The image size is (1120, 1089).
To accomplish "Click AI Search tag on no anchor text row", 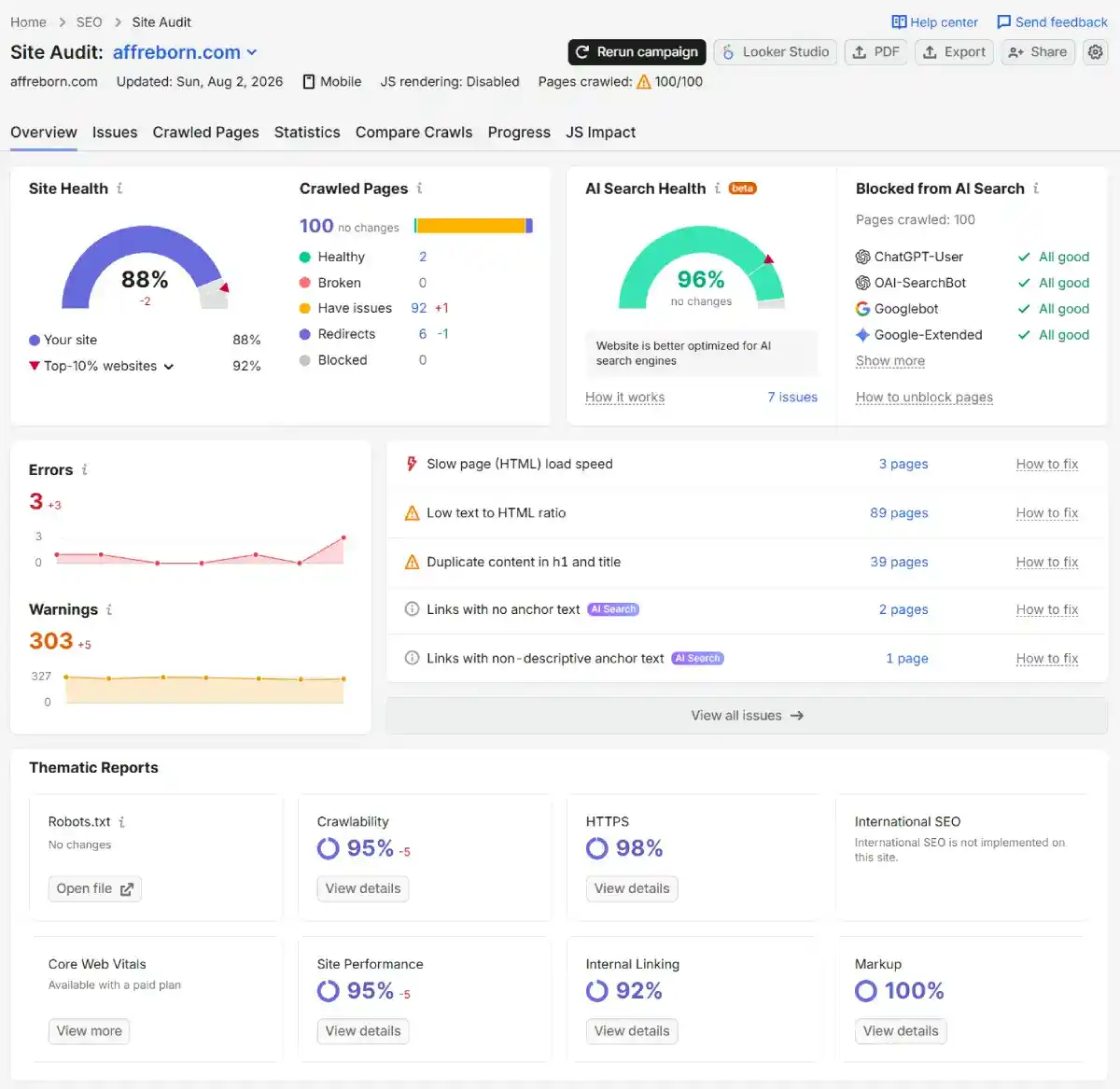I will point(613,609).
